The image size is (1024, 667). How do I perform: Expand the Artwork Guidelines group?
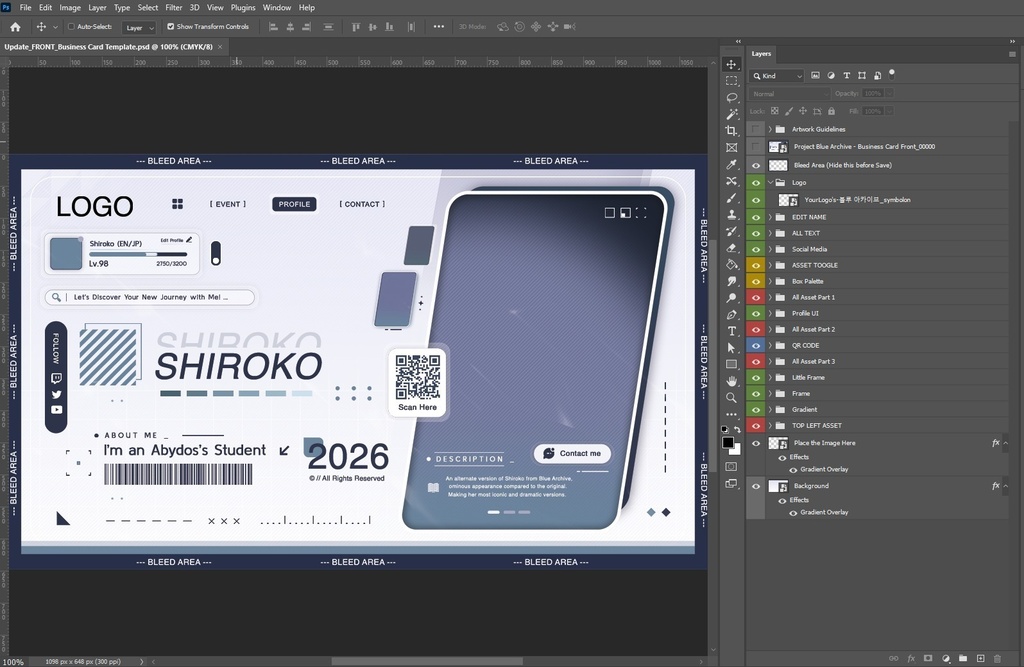(770, 129)
